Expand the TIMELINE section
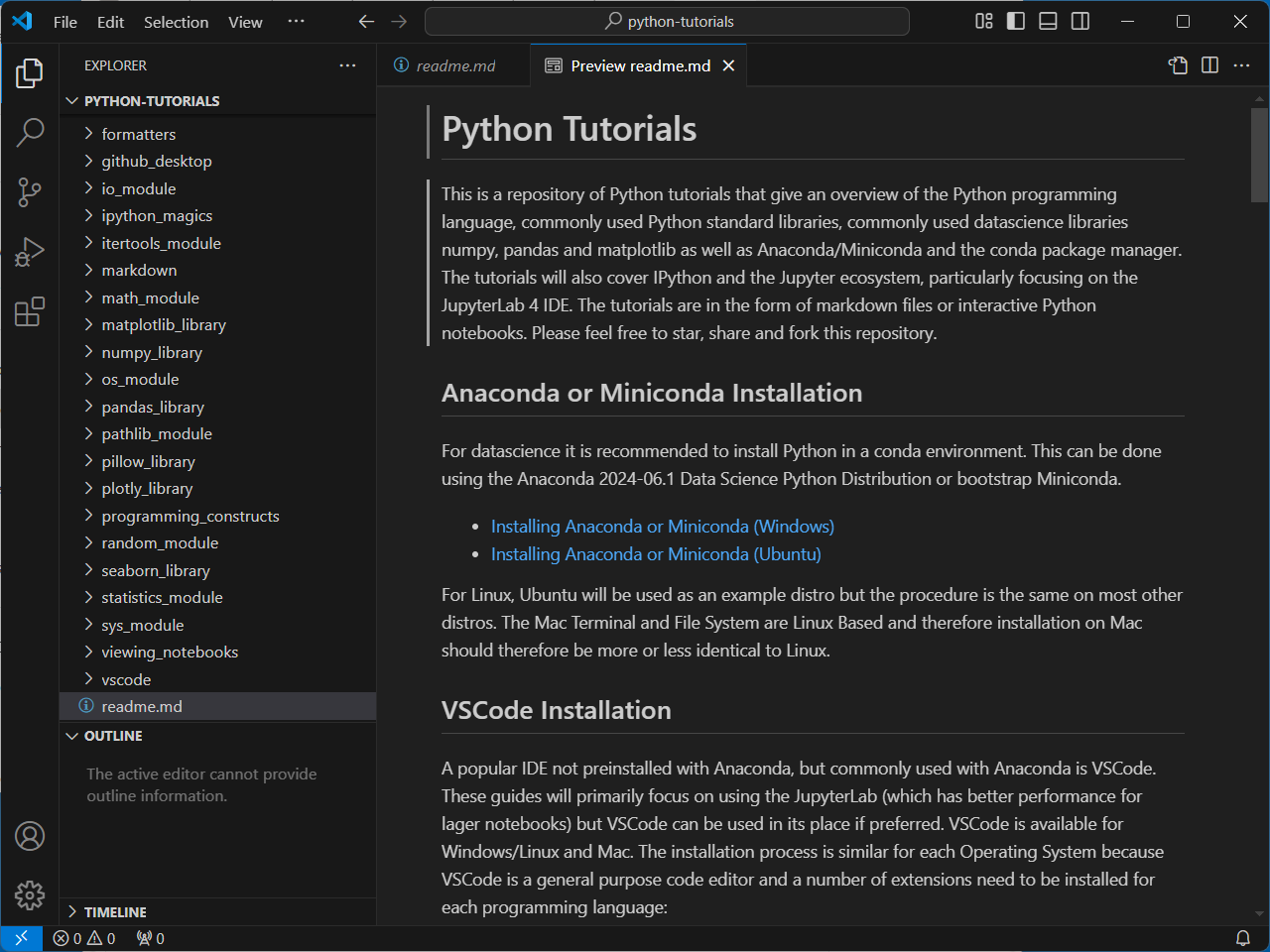The height and width of the screenshot is (952, 1270). 115,912
